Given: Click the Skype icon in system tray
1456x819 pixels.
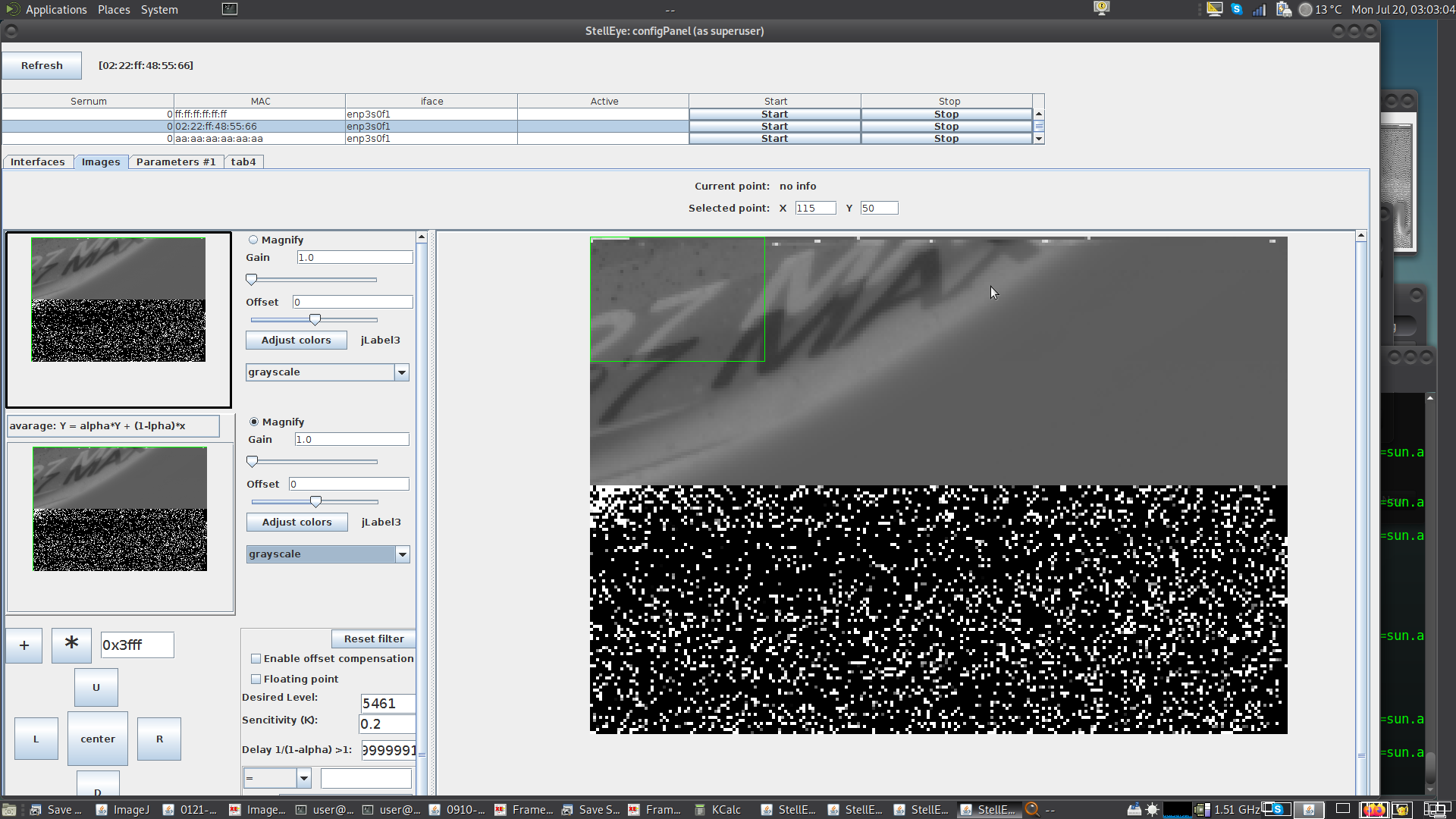Looking at the screenshot, I should (x=1237, y=9).
